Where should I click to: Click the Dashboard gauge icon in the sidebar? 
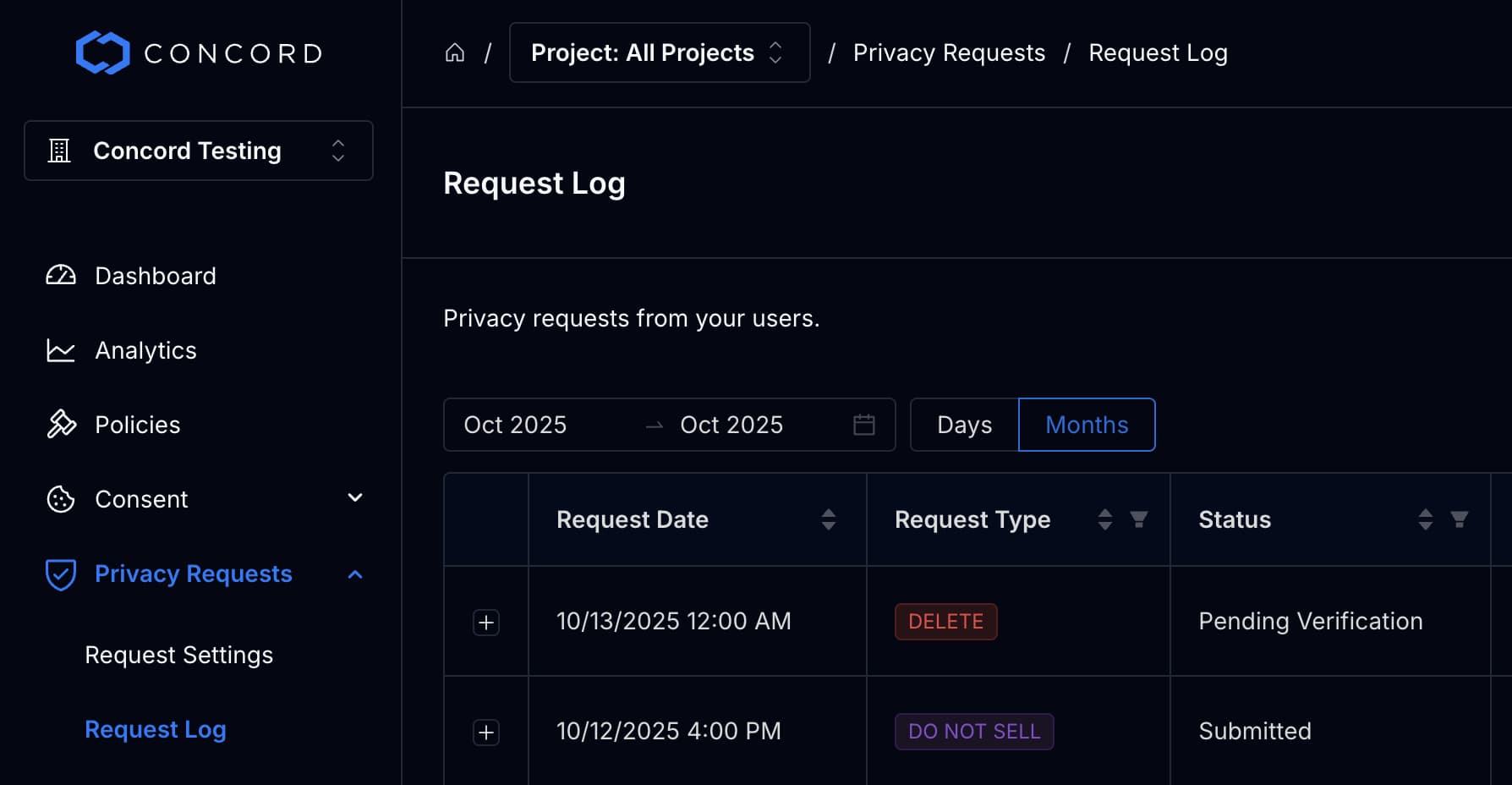(60, 275)
